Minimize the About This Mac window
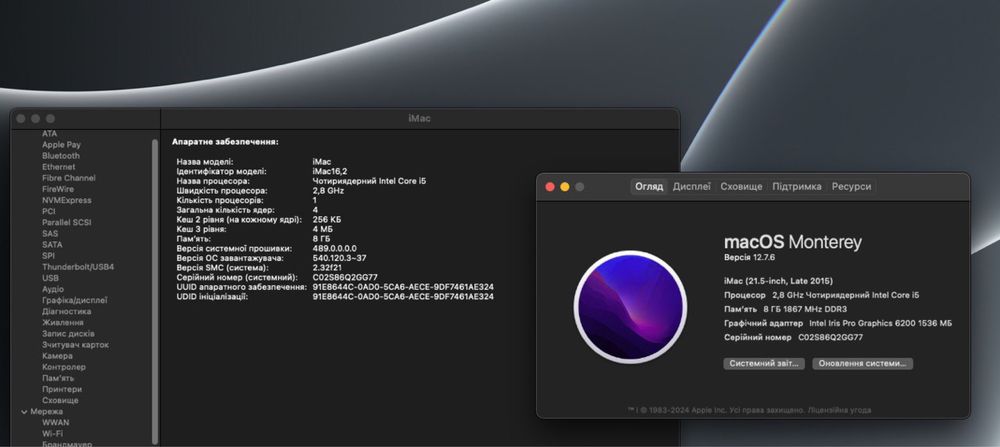This screenshot has height=447, width=1000. pyautogui.click(x=564, y=187)
